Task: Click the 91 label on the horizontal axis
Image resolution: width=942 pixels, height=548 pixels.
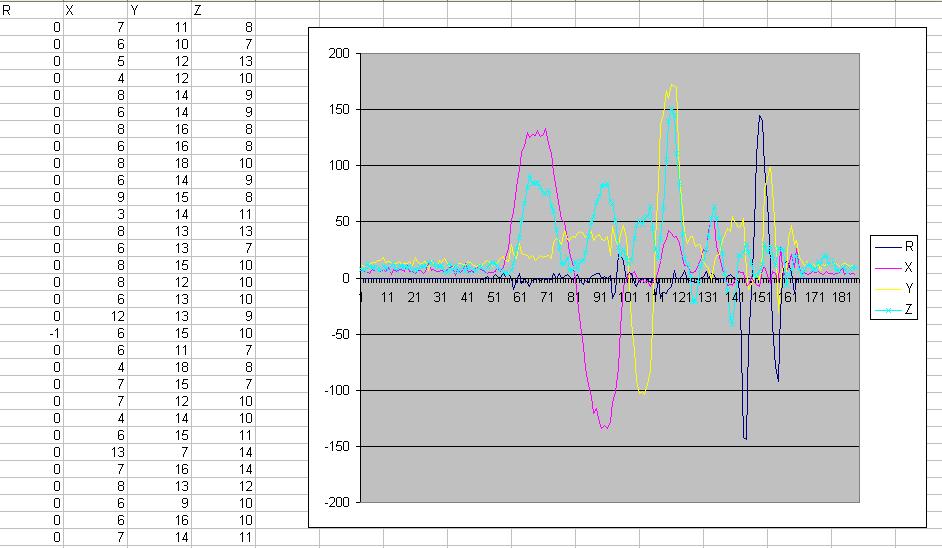Action: [x=600, y=297]
